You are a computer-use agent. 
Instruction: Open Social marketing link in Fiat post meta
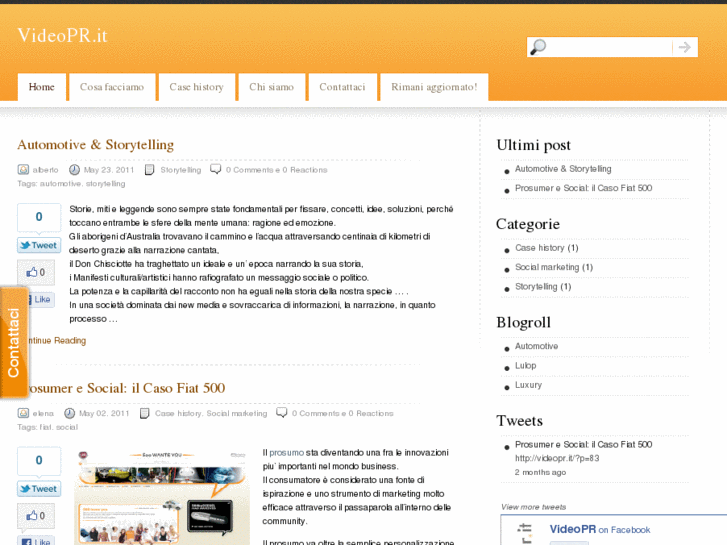[237, 414]
